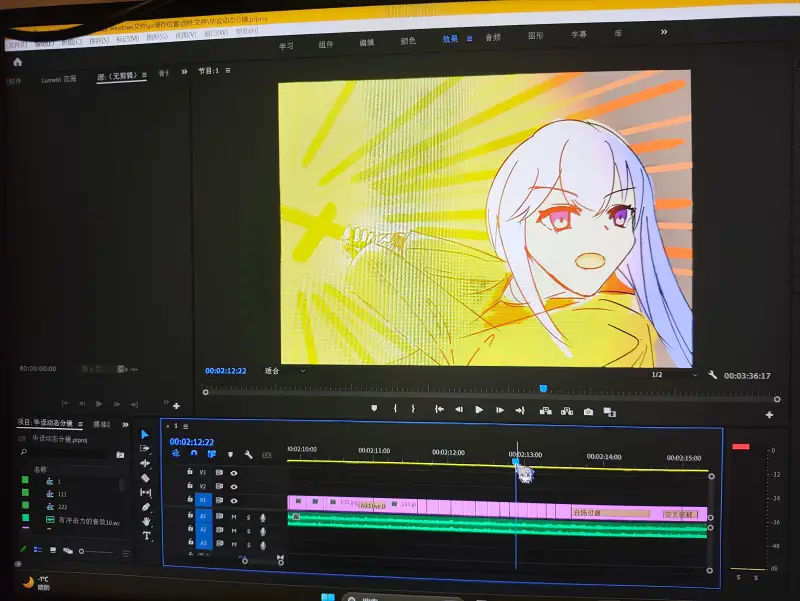Open the workspace overflow chevron menu
Image resolution: width=800 pixels, height=601 pixels.
pyautogui.click(x=663, y=32)
